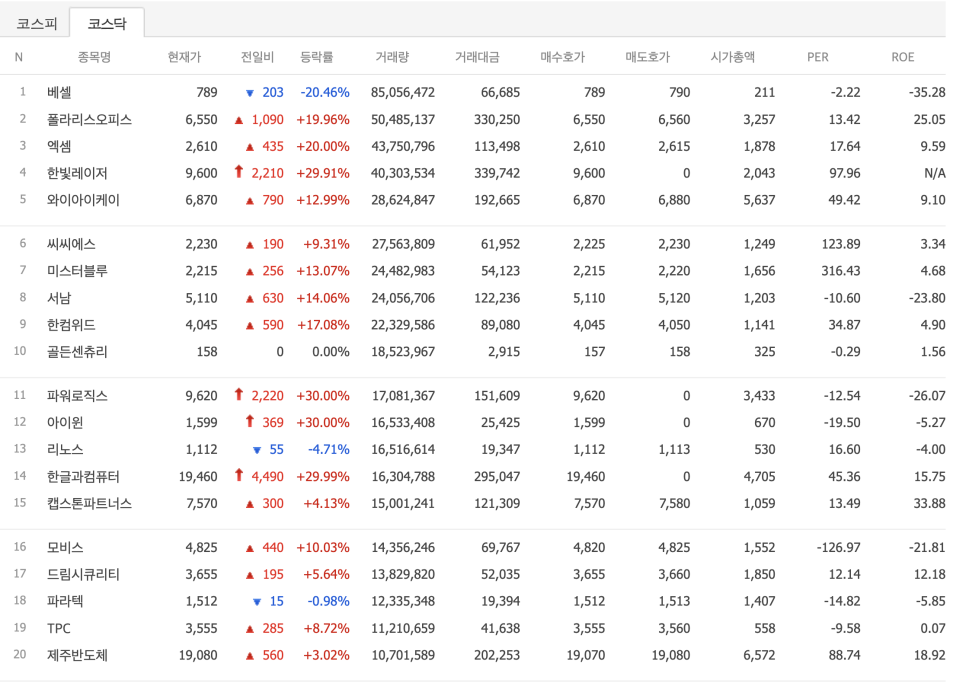This screenshot has width=966, height=683.
Task: Open stock 엑셈
Action: pos(59,147)
